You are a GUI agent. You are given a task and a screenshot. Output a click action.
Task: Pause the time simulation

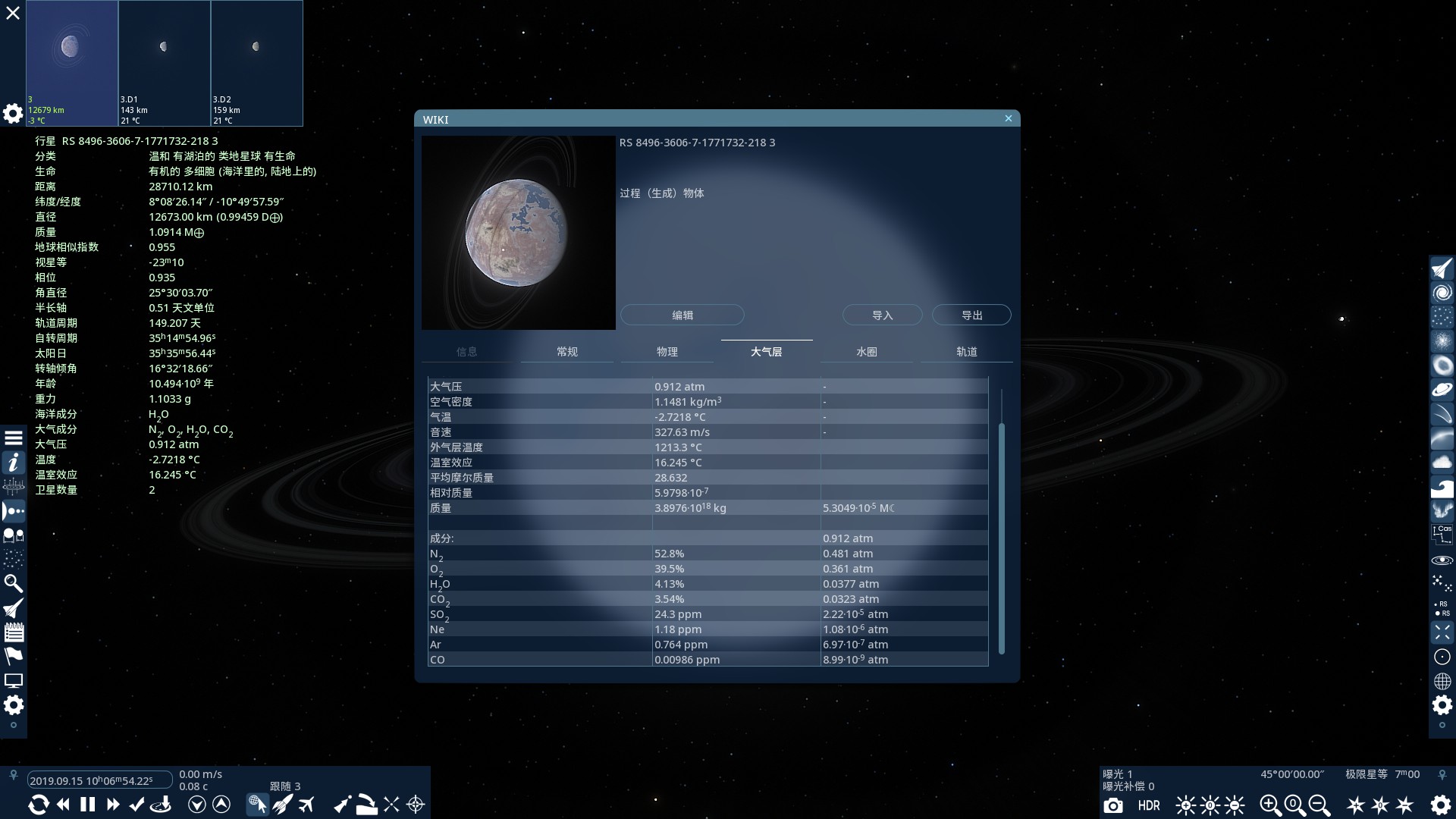pyautogui.click(x=87, y=805)
